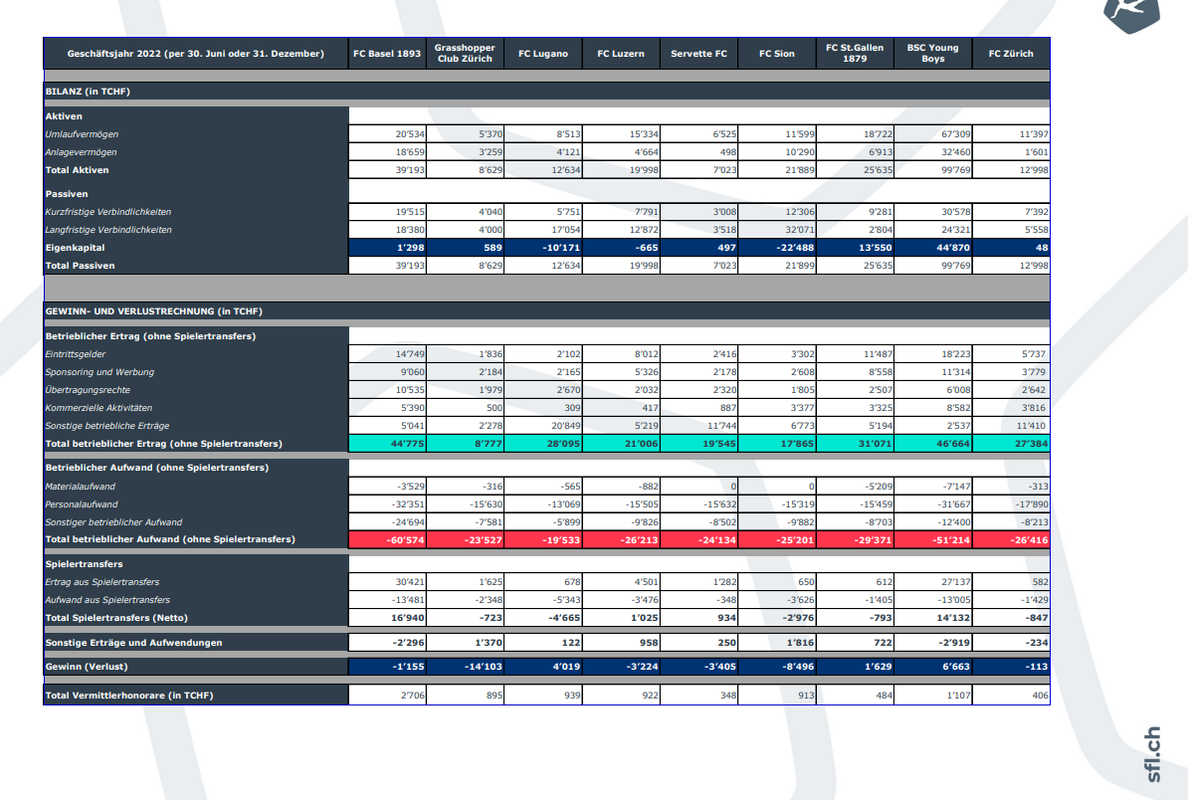1188x800 pixels.
Task: Select the FC Sion column header
Action: [777, 54]
